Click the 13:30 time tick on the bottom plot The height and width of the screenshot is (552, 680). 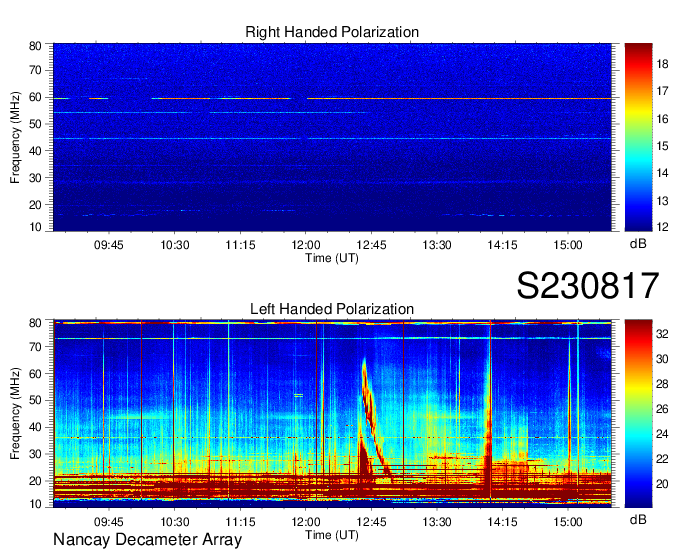[437, 522]
